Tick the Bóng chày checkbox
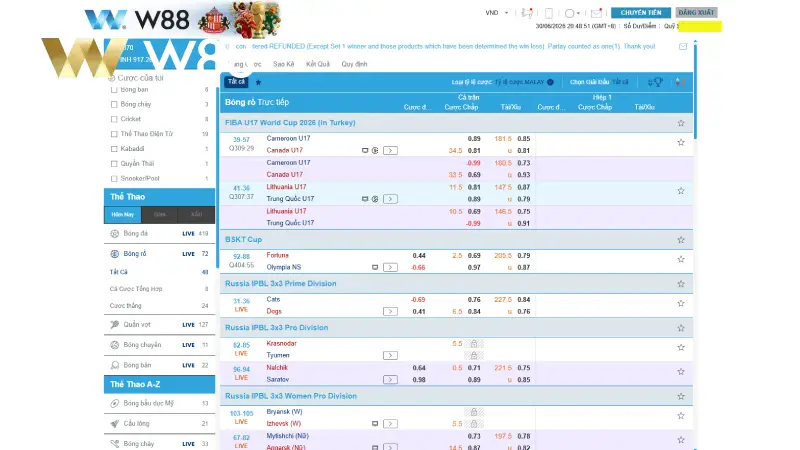This screenshot has height=450, width=800. point(114,104)
